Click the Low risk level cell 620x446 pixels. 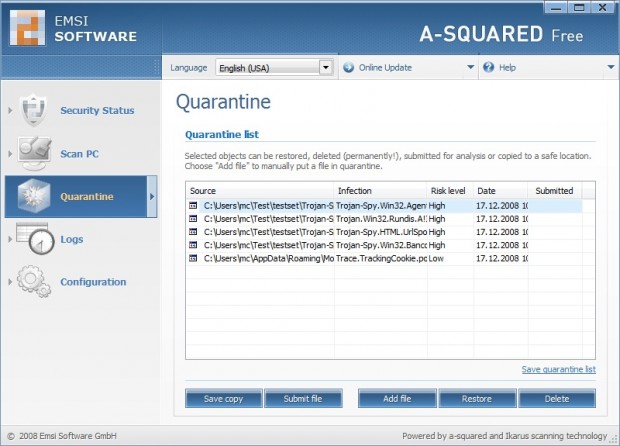coord(436,258)
